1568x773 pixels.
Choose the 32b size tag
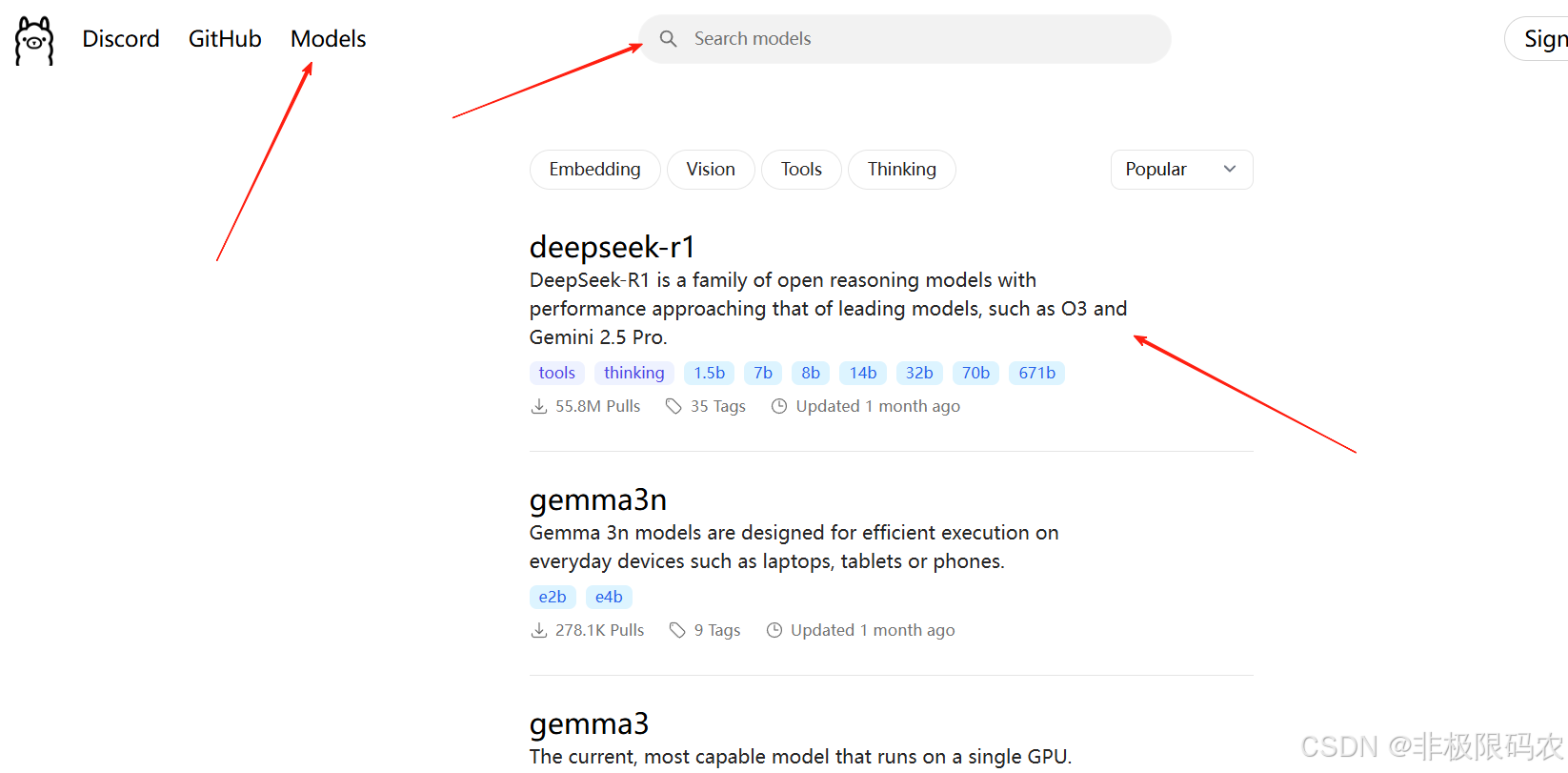pyautogui.click(x=919, y=373)
